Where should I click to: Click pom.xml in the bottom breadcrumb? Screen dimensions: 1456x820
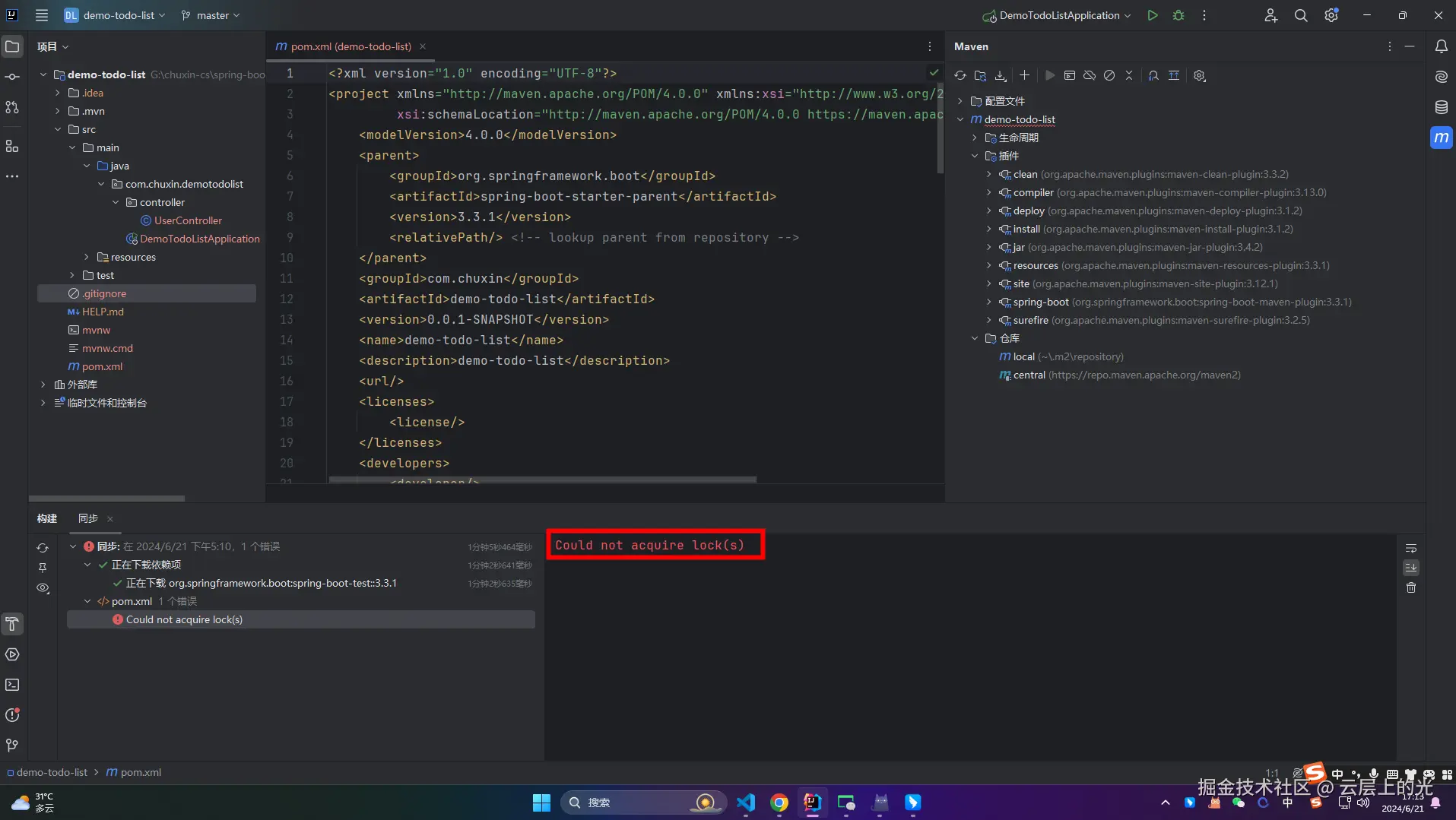coord(140,772)
